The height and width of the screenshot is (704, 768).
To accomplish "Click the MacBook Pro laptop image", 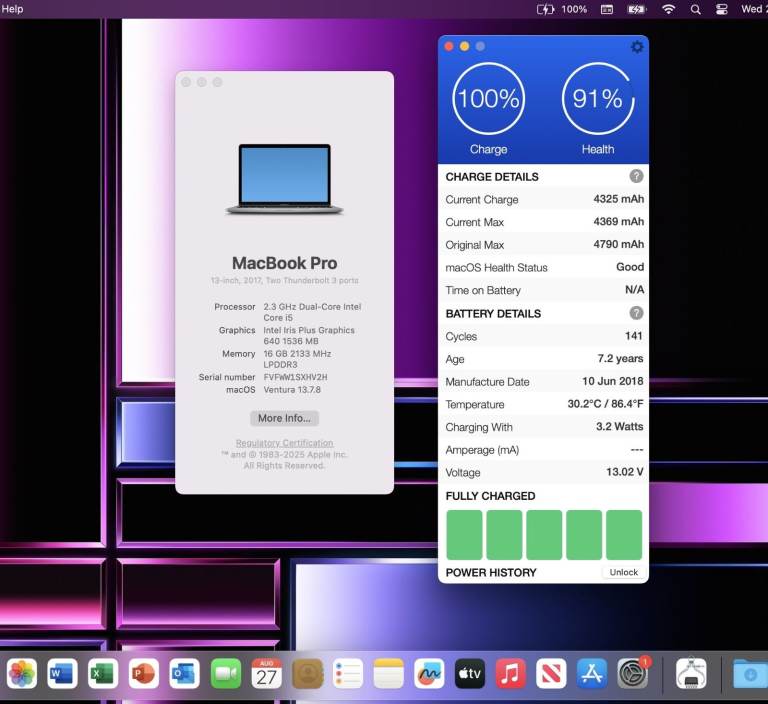I will (x=284, y=180).
